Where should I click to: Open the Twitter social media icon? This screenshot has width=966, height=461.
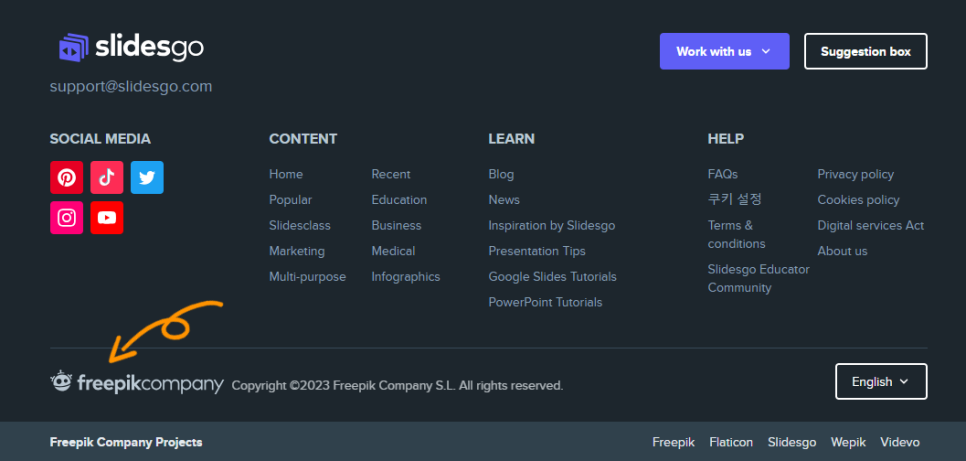coord(147,177)
